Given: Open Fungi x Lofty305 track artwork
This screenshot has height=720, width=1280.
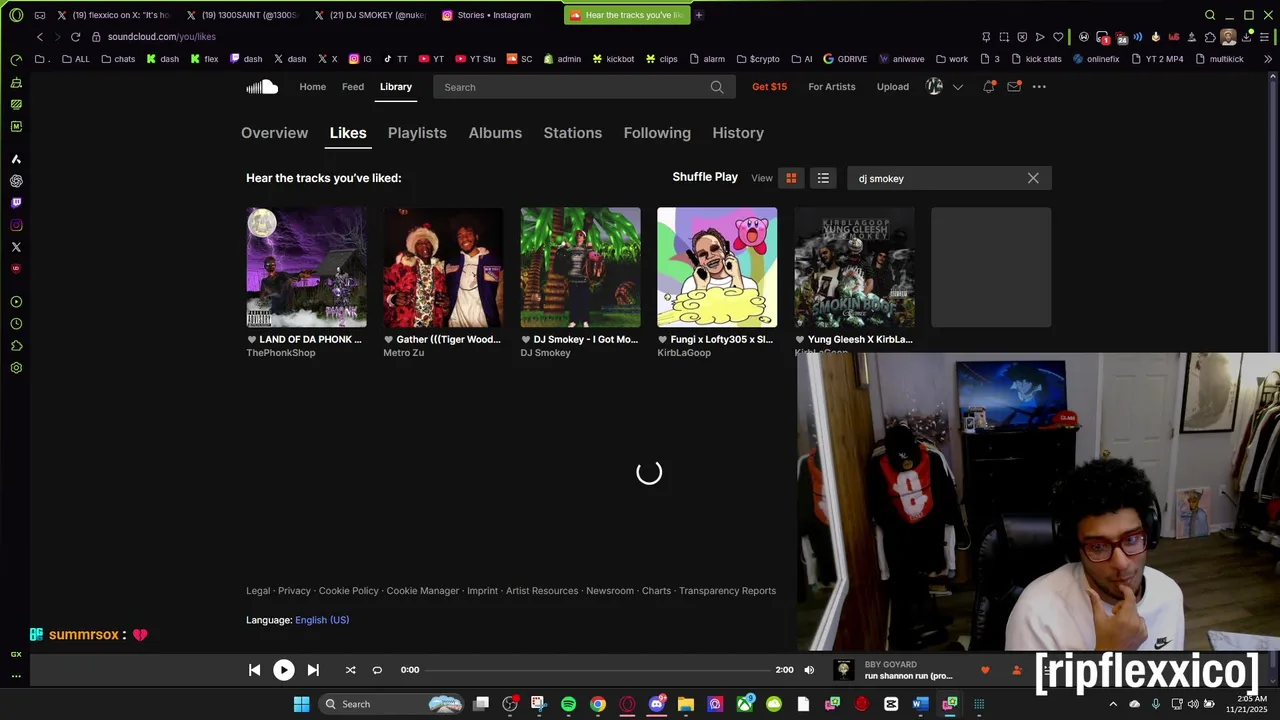Looking at the screenshot, I should (717, 267).
